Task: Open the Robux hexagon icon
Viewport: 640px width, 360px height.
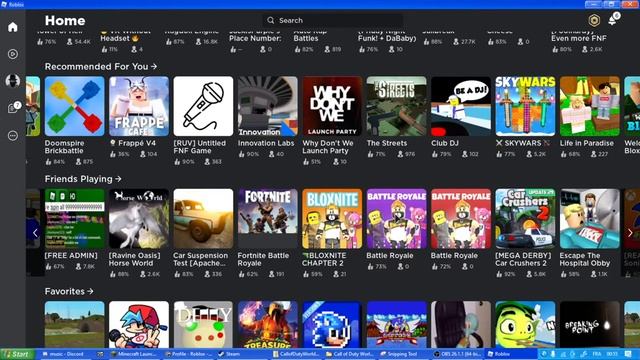Action: click(x=594, y=20)
